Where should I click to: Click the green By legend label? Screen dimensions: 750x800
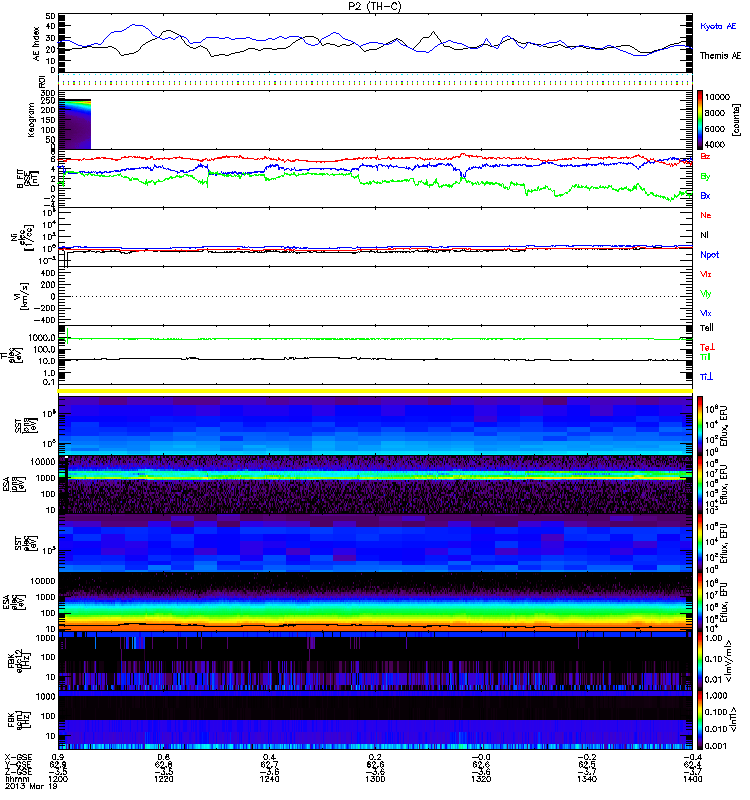[x=705, y=177]
